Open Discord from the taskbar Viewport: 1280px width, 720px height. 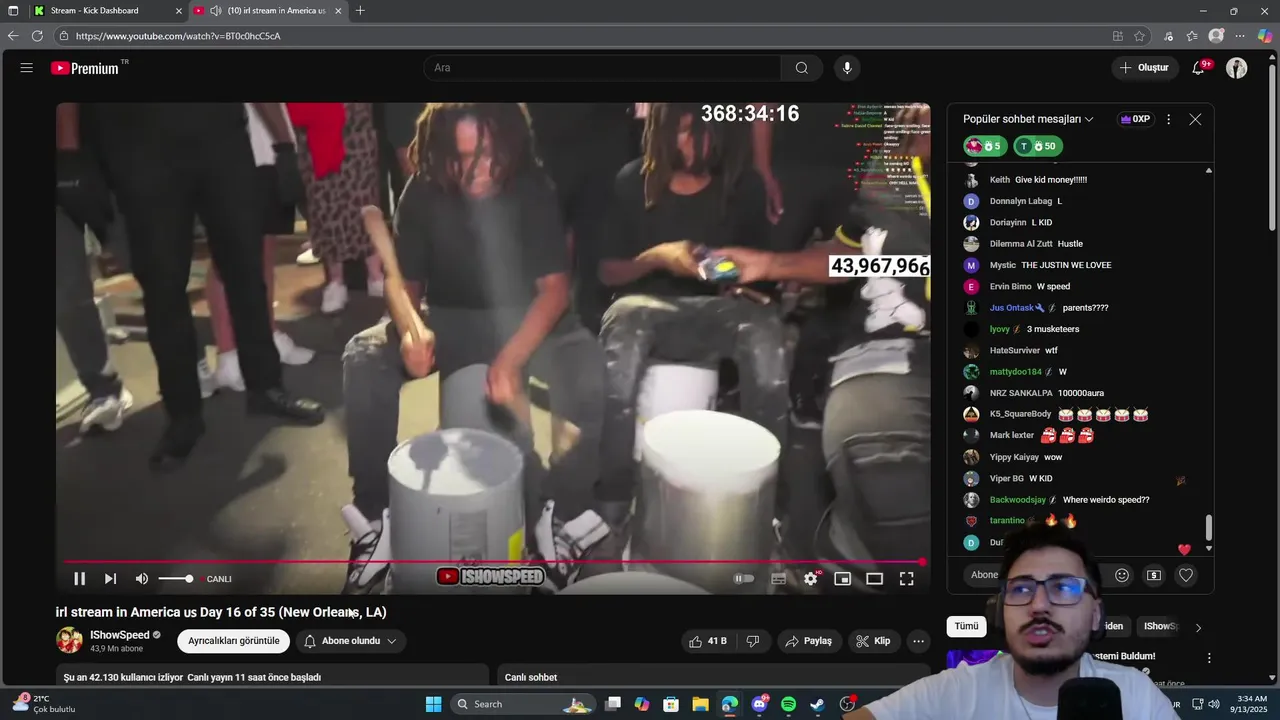click(759, 704)
